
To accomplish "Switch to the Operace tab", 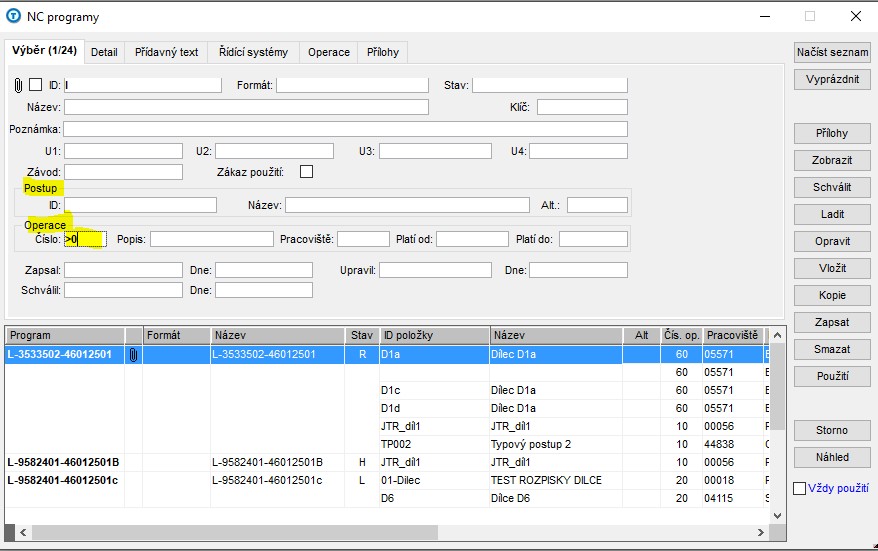I will coord(329,52).
